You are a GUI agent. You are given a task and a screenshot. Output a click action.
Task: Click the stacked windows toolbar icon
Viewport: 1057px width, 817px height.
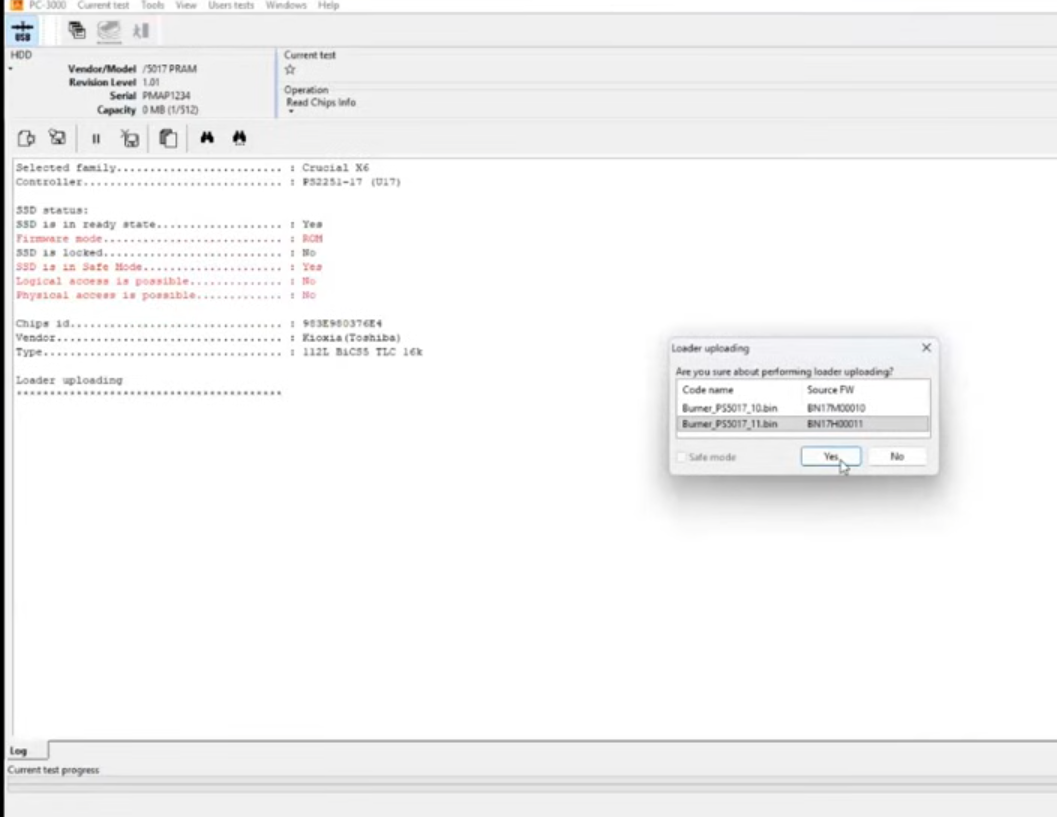point(77,31)
